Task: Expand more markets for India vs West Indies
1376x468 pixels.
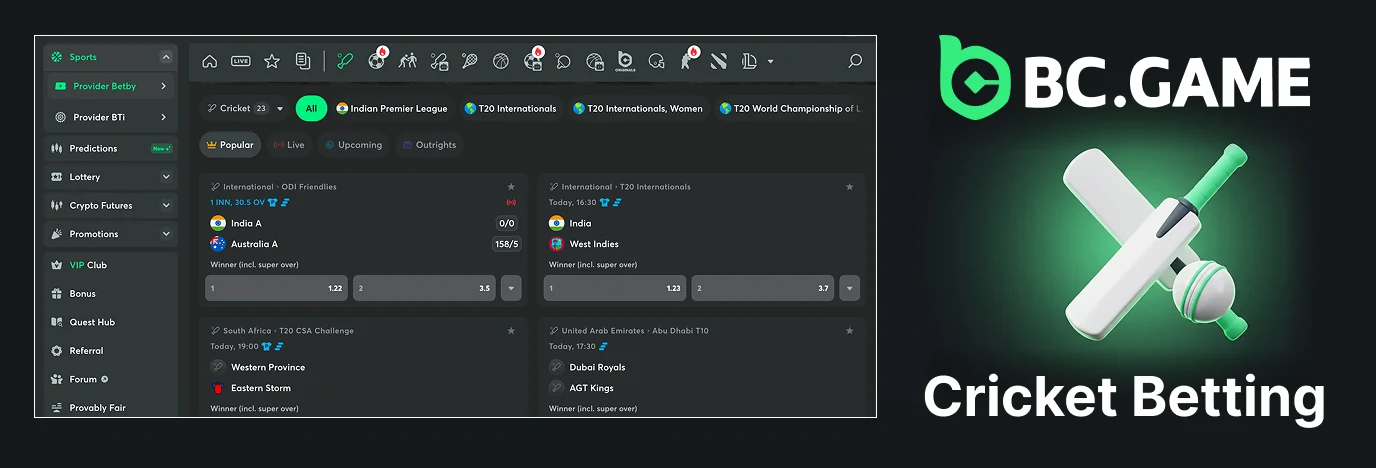Action: pos(850,288)
